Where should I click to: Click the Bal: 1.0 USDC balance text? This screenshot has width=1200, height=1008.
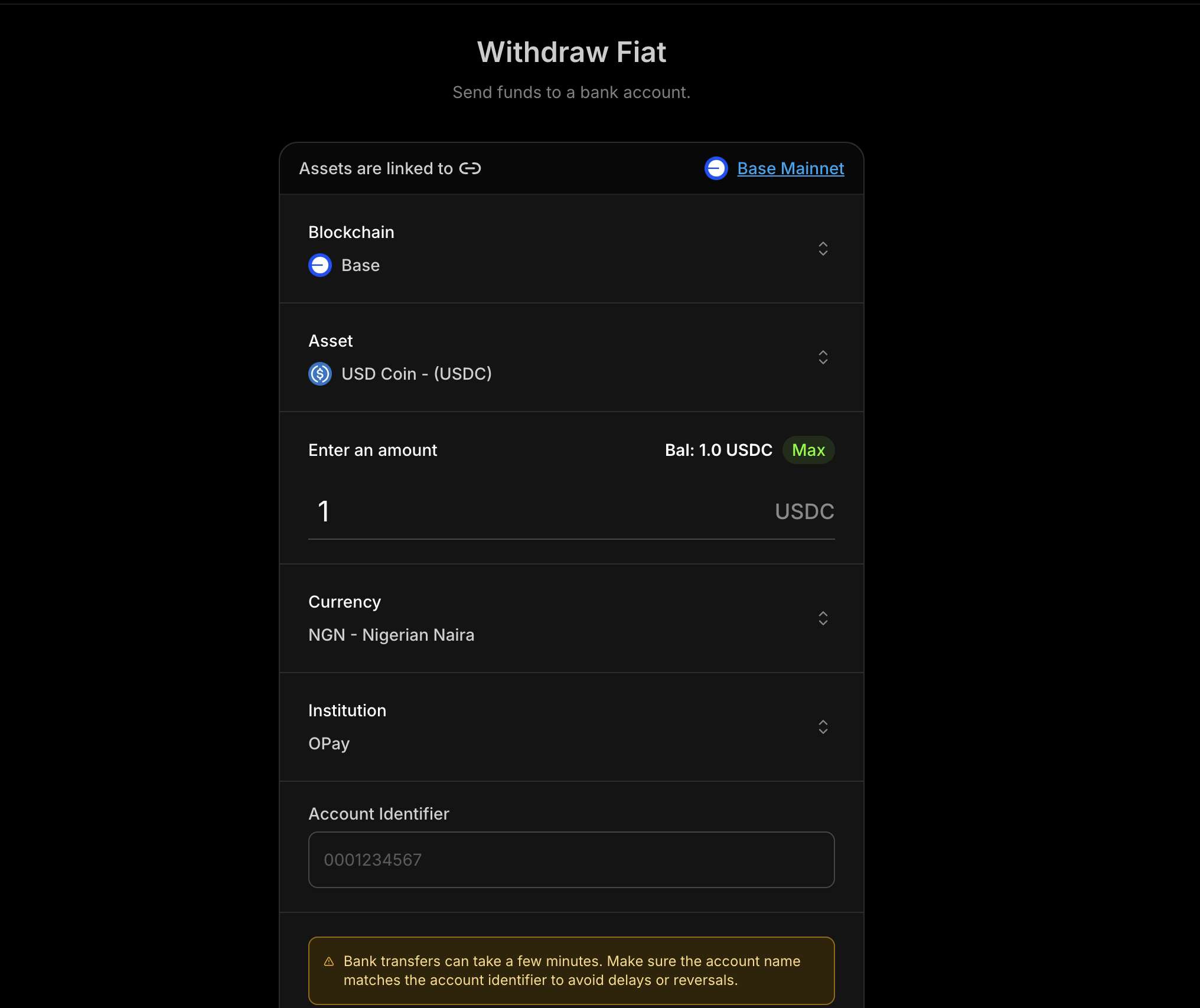(718, 450)
